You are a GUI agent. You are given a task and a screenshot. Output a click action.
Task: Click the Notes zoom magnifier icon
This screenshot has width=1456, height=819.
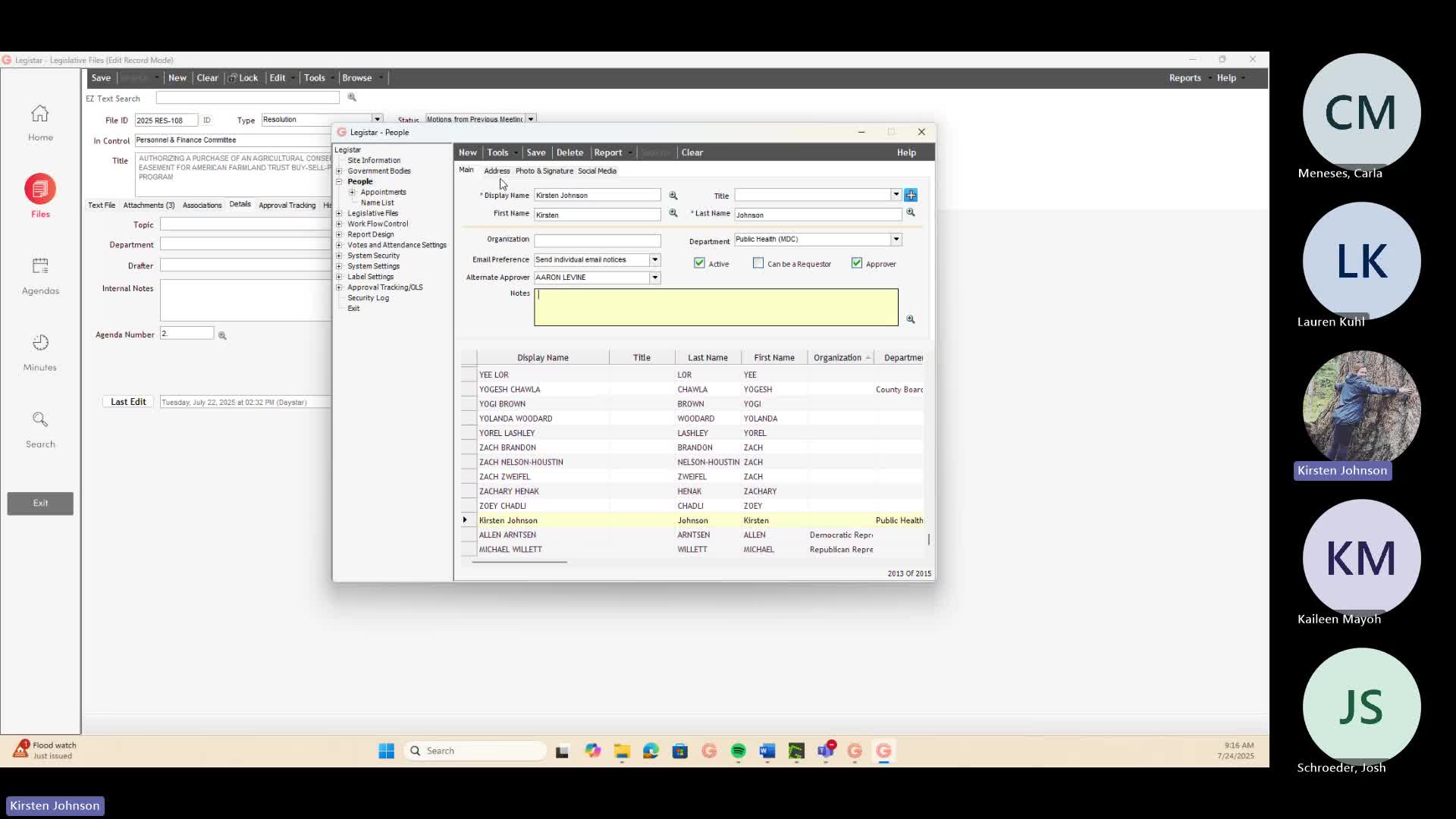click(911, 320)
